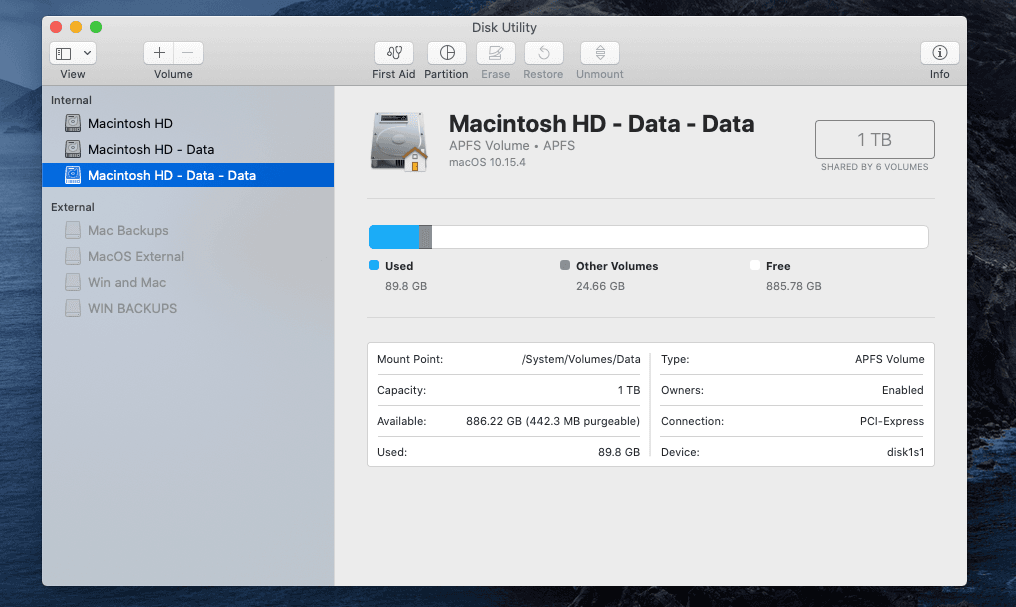Click the 886.22 GB available value

[553, 421]
